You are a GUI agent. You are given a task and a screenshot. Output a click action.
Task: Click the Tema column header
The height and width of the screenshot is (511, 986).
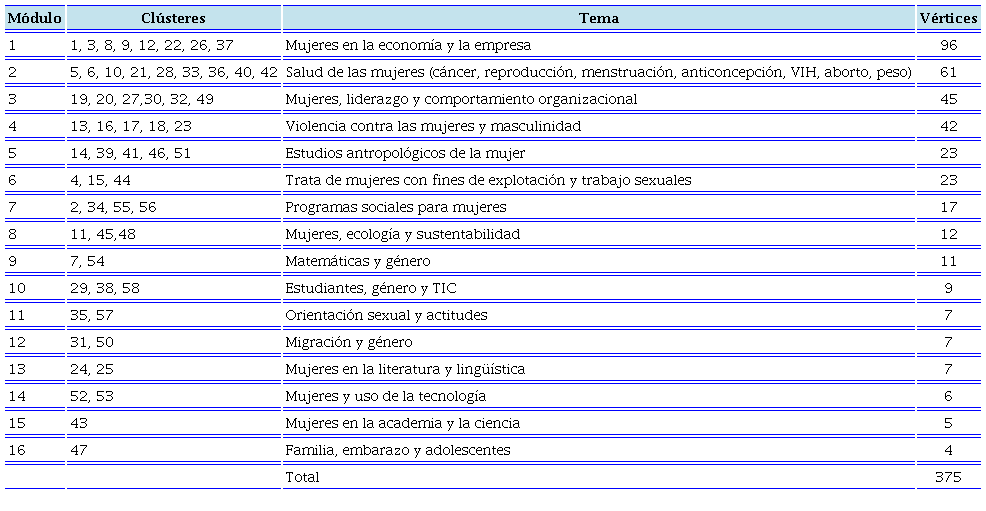point(598,18)
